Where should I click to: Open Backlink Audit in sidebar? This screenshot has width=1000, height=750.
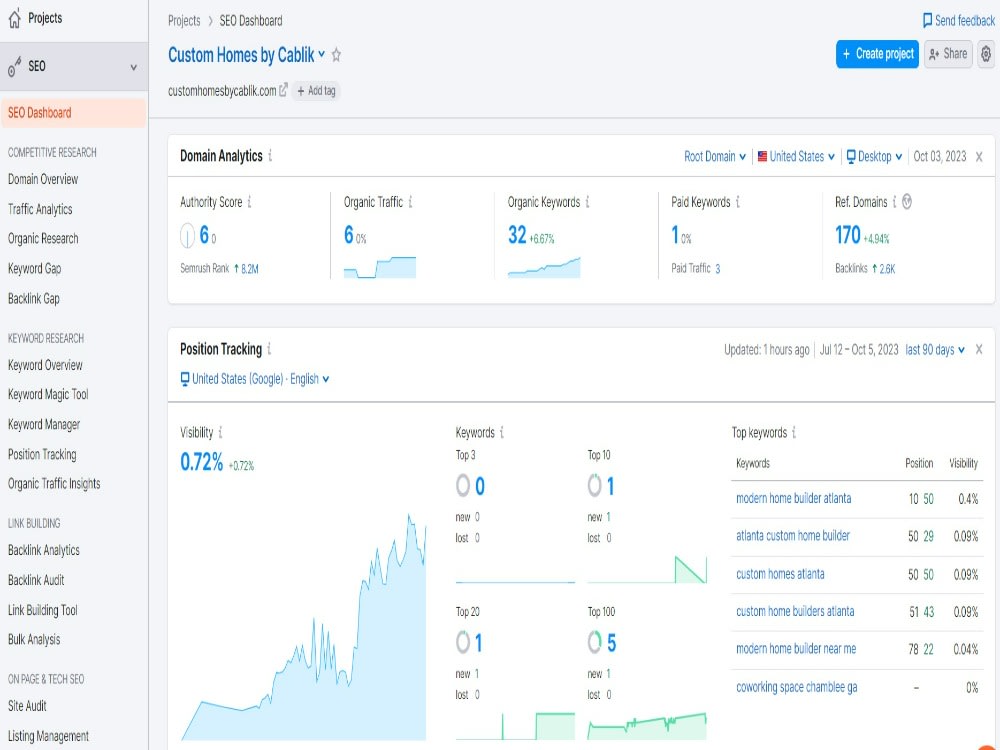[x=36, y=580]
